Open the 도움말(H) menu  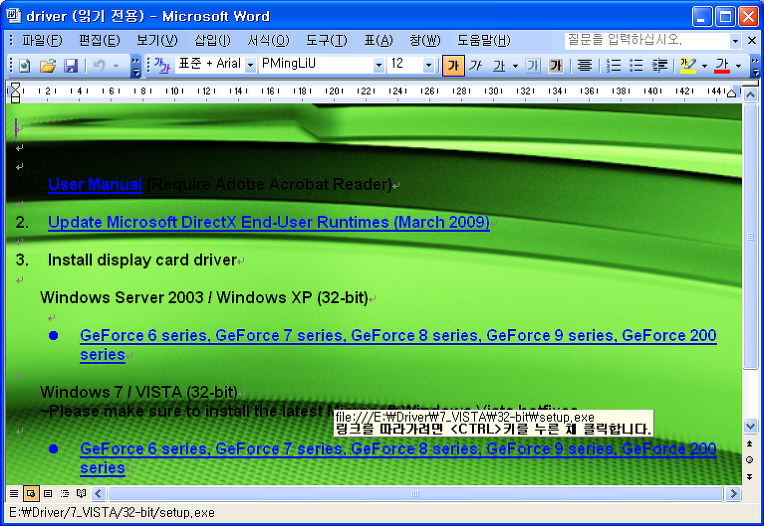tap(483, 40)
